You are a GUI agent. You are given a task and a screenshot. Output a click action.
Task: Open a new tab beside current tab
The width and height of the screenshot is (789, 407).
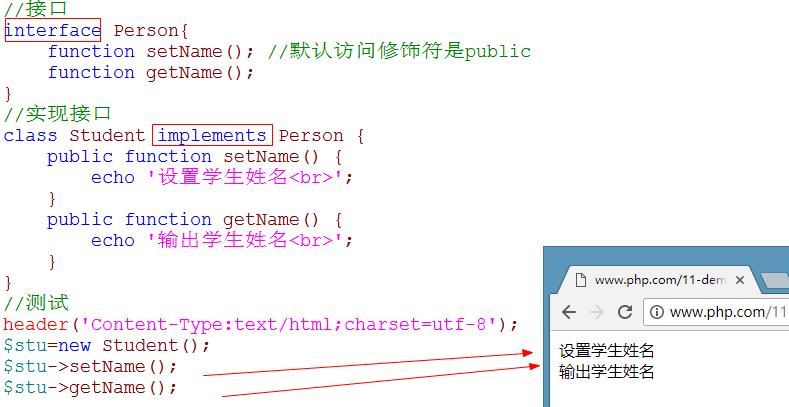click(x=773, y=280)
